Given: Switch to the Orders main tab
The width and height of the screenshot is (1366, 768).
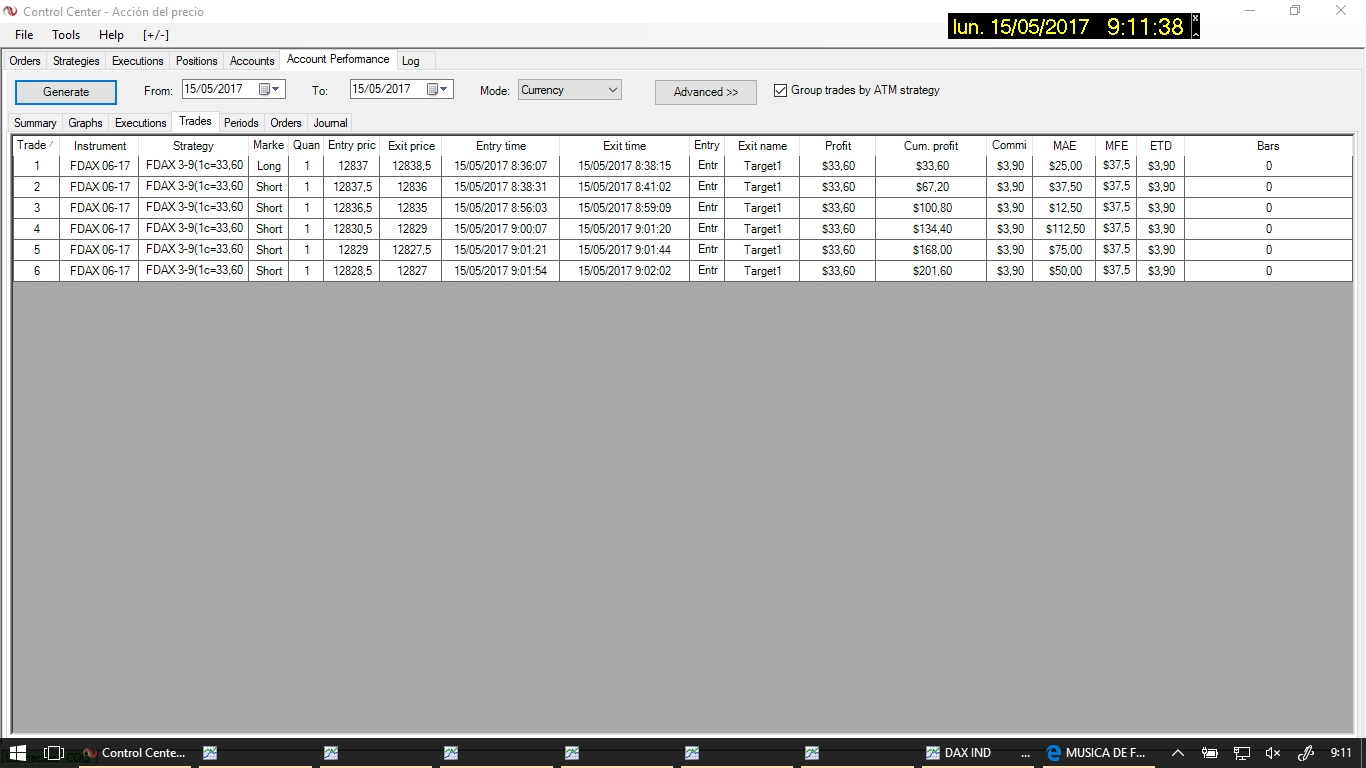Looking at the screenshot, I should (x=25, y=61).
